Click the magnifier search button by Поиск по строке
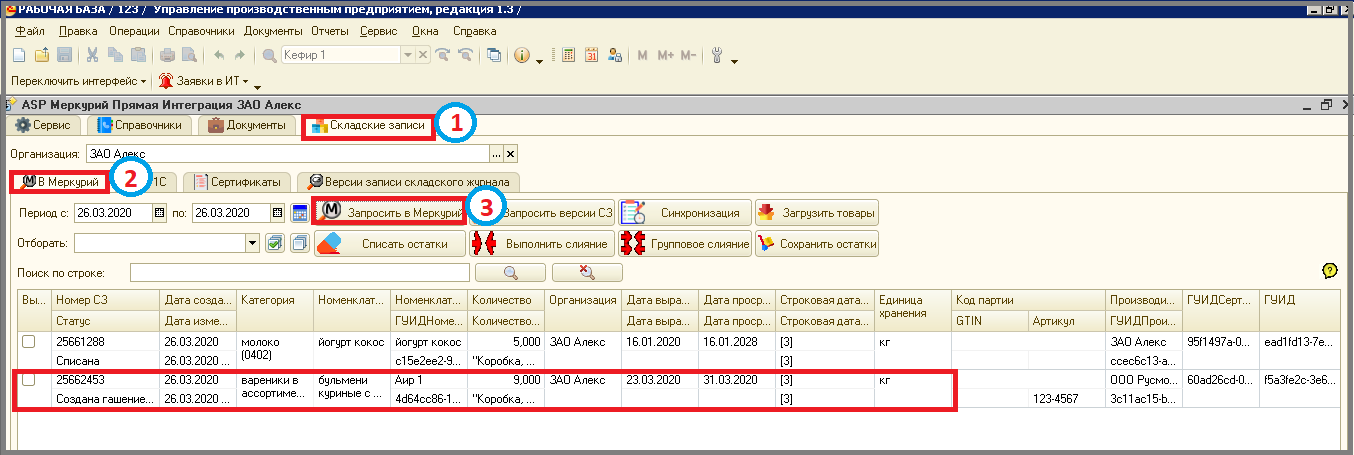The width and height of the screenshot is (1354, 455). pyautogui.click(x=510, y=272)
